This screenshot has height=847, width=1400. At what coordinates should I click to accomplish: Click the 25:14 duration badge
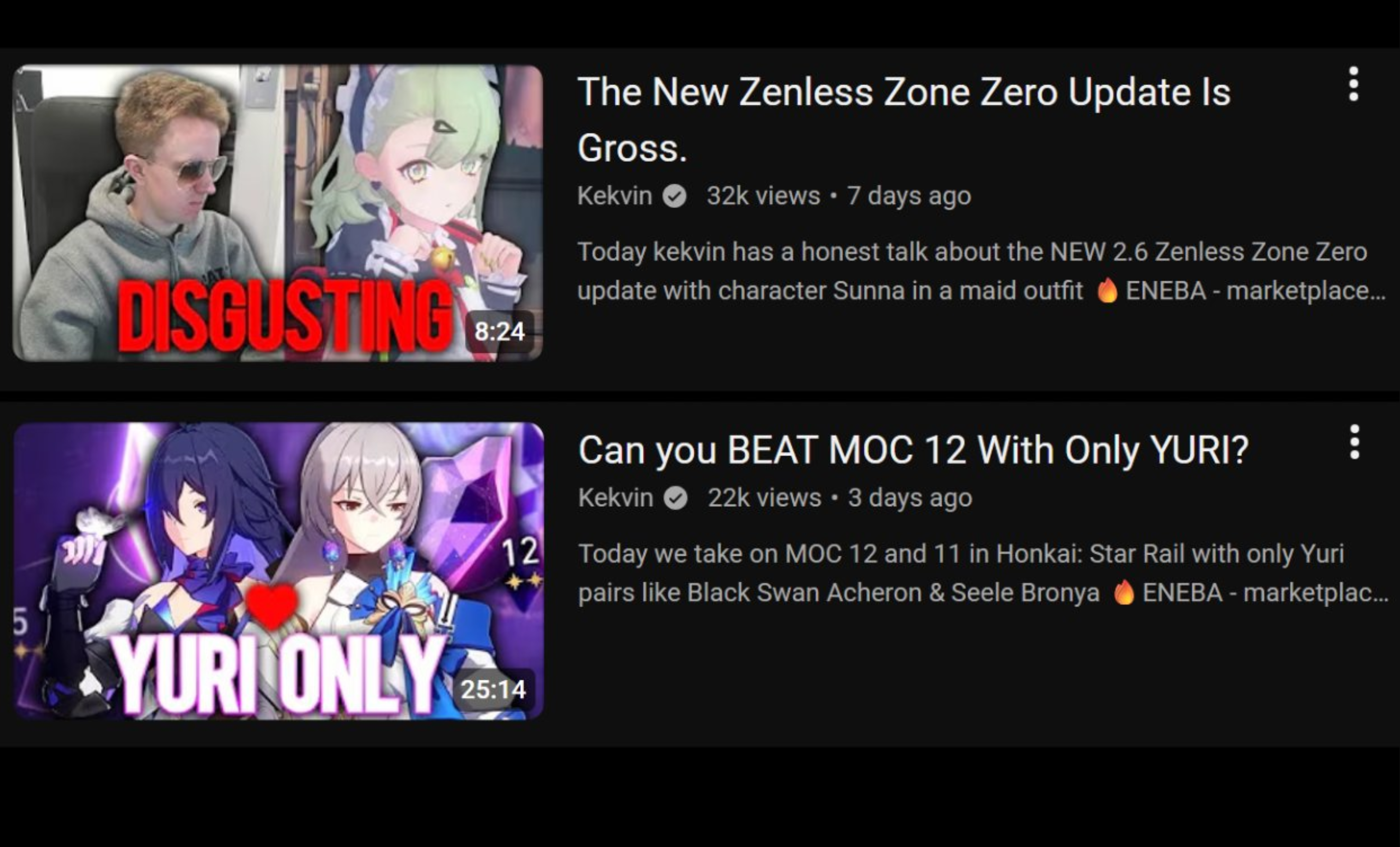(493, 689)
